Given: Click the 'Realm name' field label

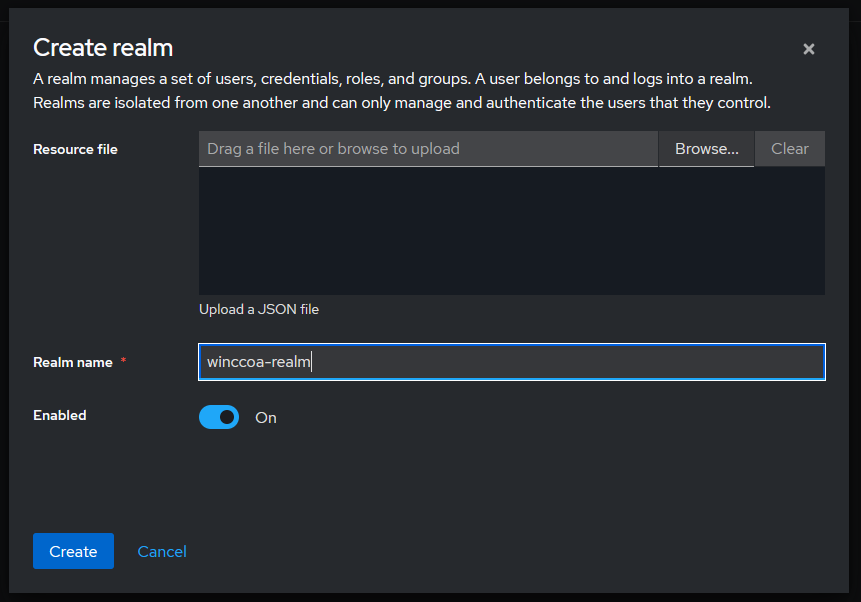Looking at the screenshot, I should pos(73,362).
